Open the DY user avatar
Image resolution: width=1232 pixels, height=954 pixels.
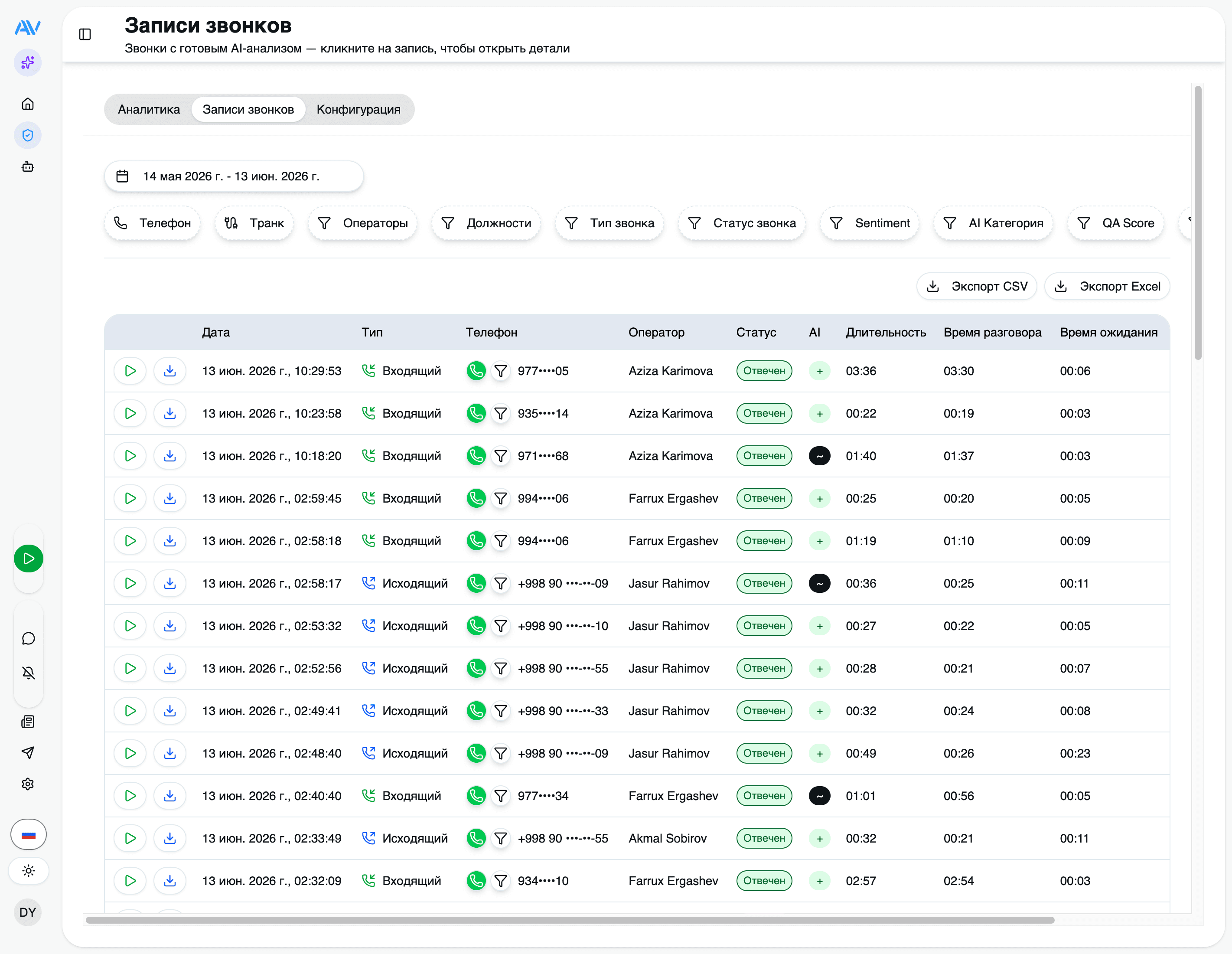(28, 912)
